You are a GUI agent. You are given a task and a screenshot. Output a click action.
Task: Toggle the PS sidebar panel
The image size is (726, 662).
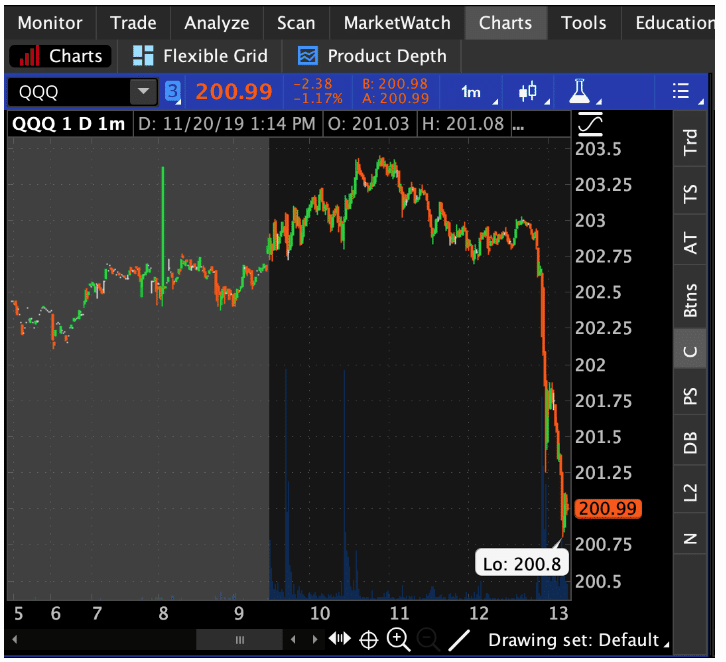pyautogui.click(x=690, y=396)
